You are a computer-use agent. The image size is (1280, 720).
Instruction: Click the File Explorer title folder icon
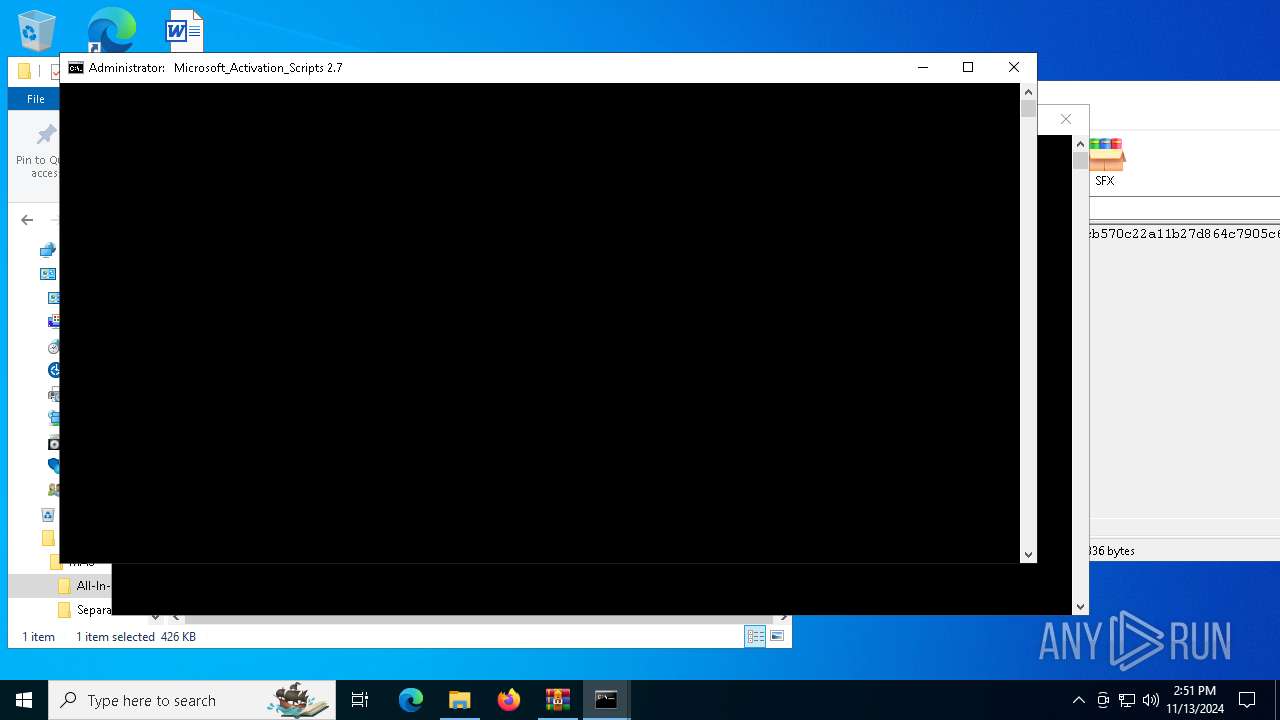click(24, 72)
